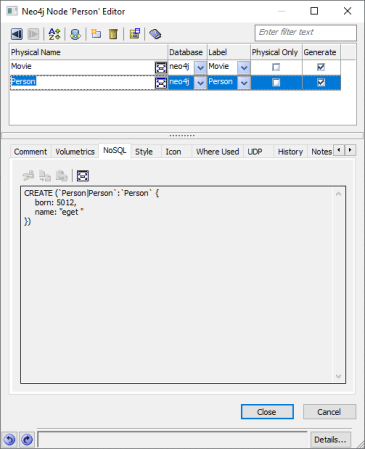Click the copy icon in NoSQL toolbar
The width and height of the screenshot is (365, 449).
45,176
